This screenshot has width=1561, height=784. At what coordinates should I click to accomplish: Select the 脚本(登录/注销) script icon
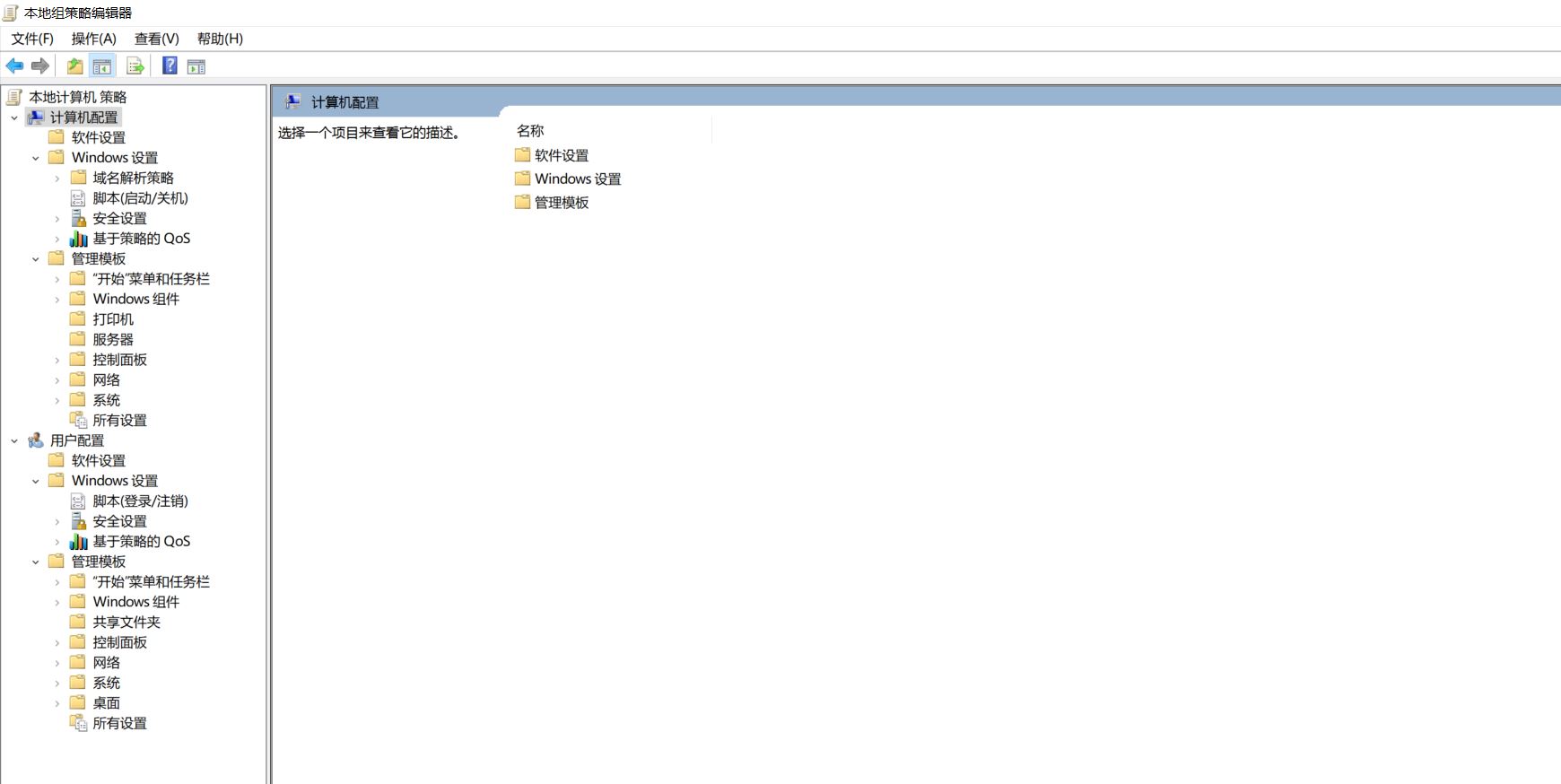[x=78, y=501]
